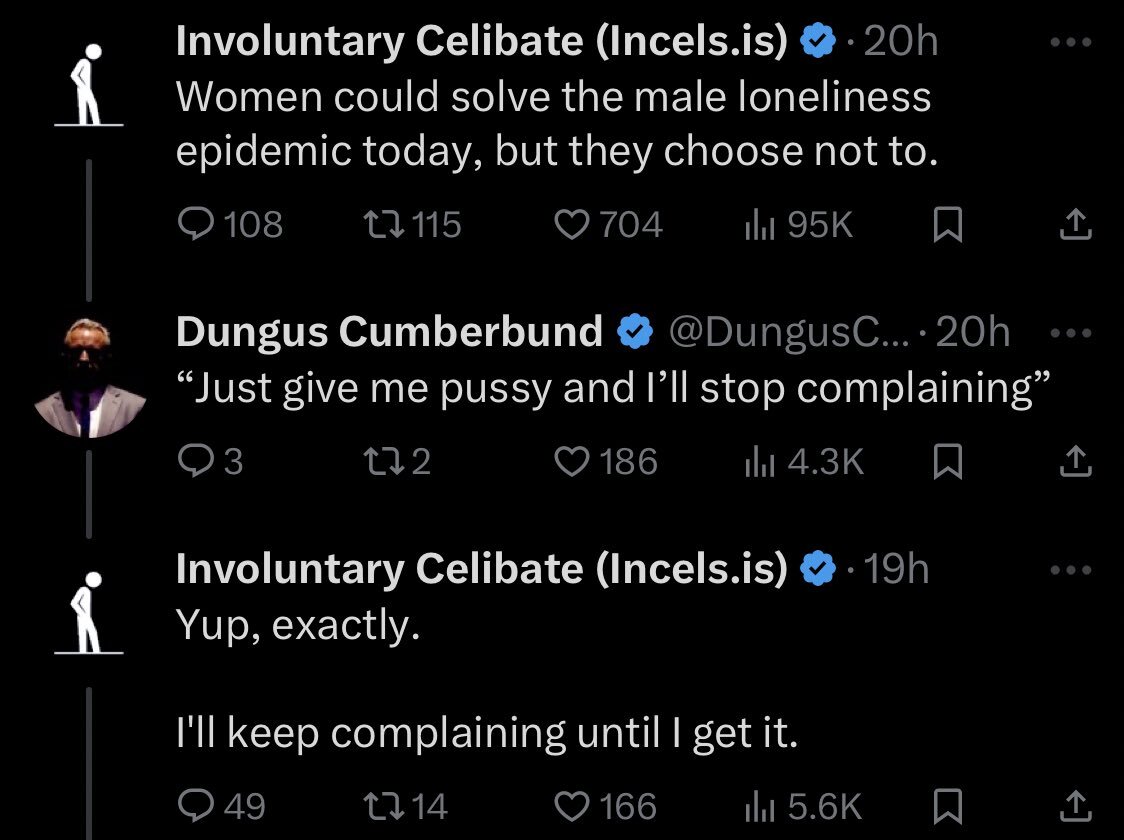1124x840 pixels.
Task: Share the "Yup, exactly." reply tweet
Action: coord(1075,804)
